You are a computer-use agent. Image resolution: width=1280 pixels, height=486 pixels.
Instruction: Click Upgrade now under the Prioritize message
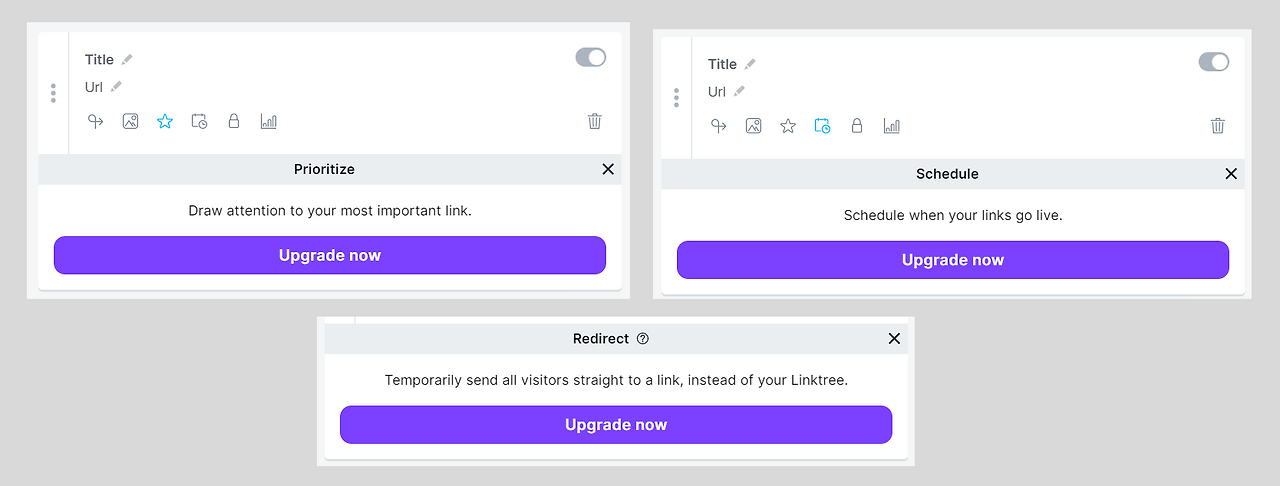click(330, 255)
